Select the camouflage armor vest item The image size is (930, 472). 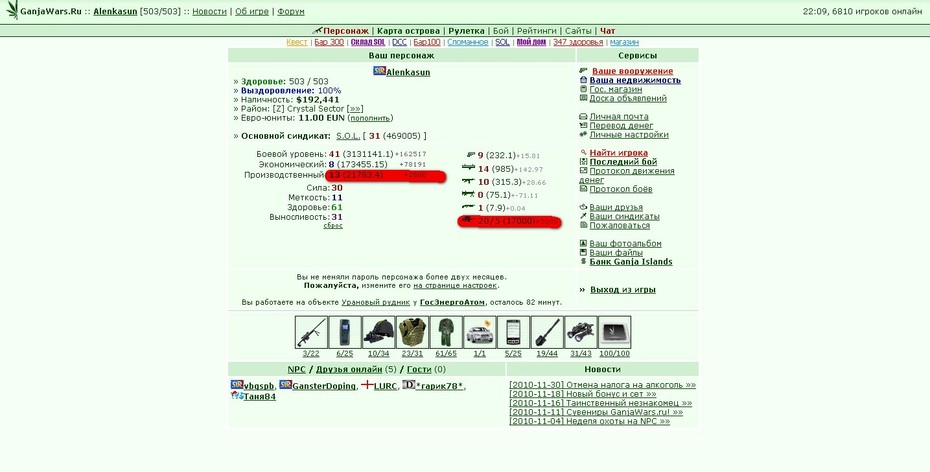412,332
